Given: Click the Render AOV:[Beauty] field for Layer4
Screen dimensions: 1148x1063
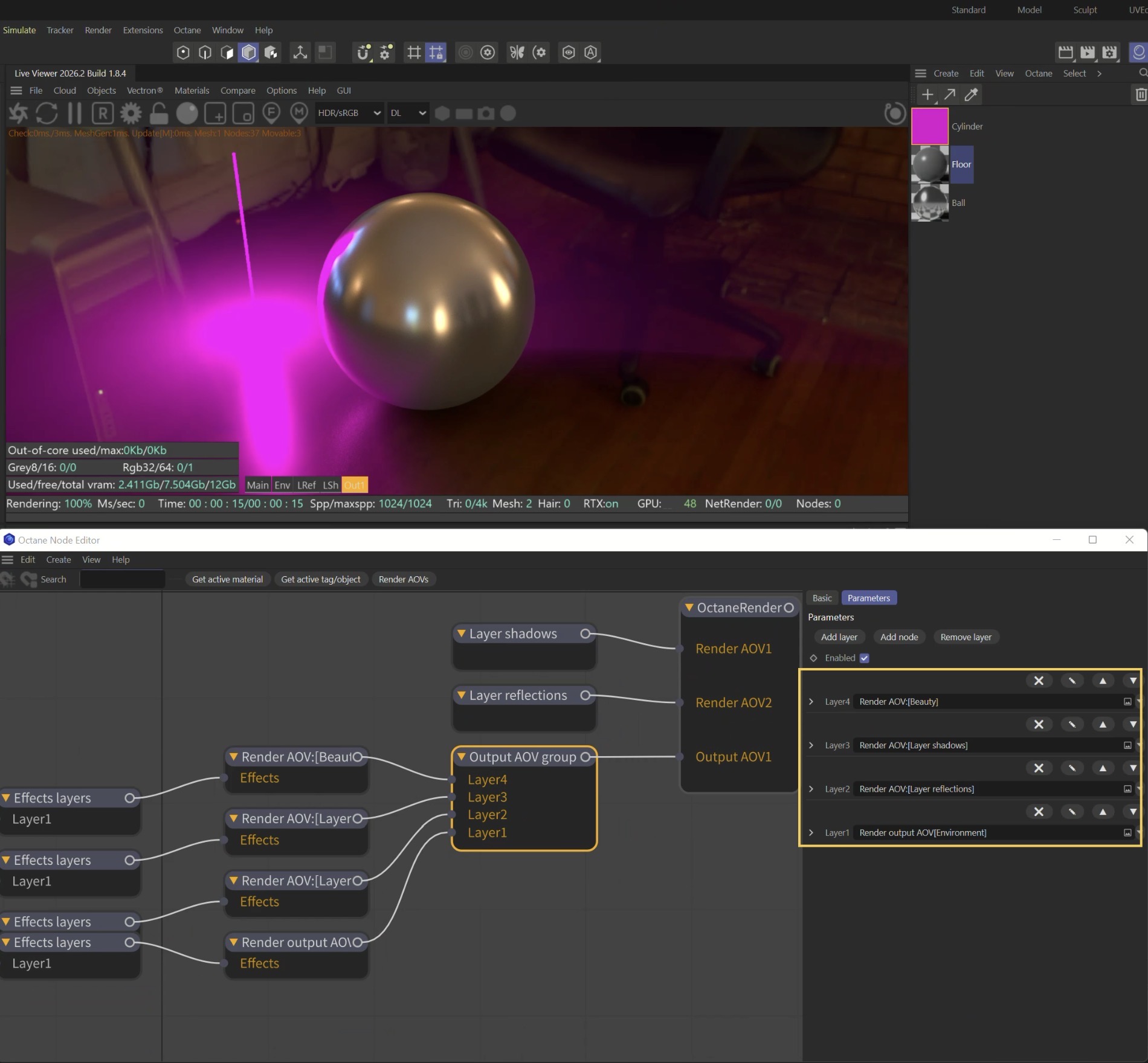Looking at the screenshot, I should (986, 701).
